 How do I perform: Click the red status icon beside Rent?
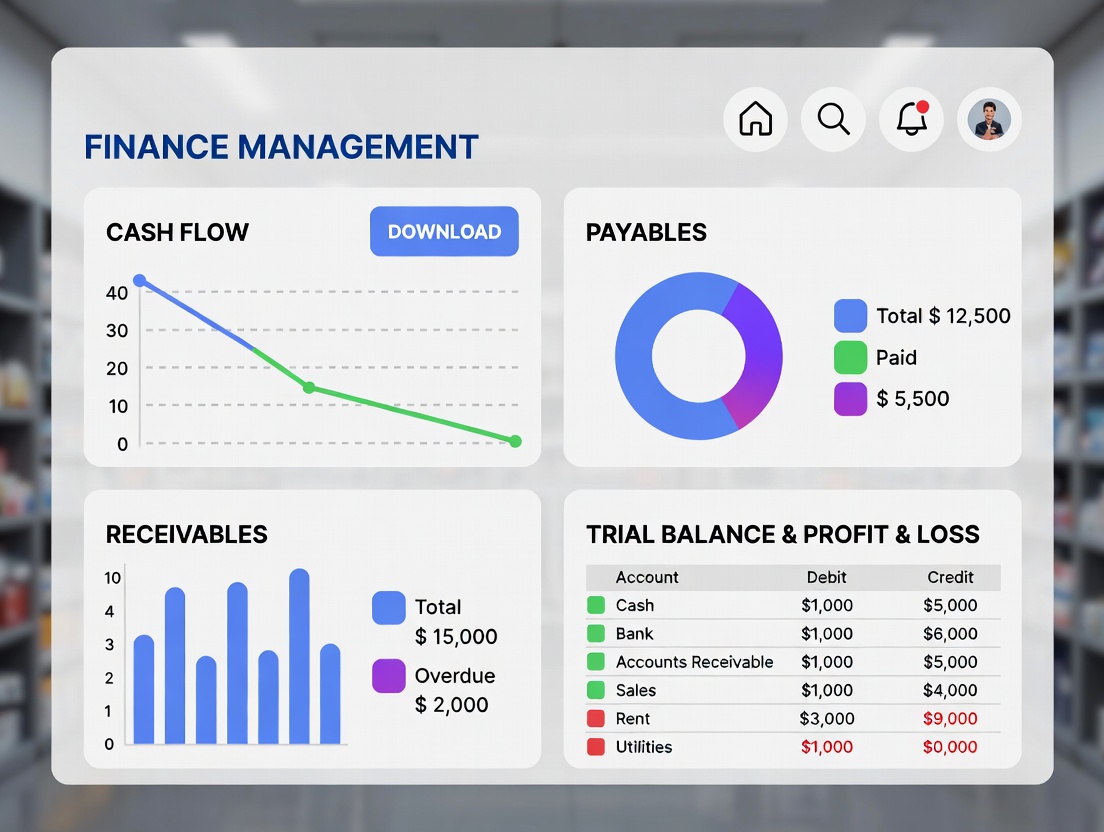596,718
